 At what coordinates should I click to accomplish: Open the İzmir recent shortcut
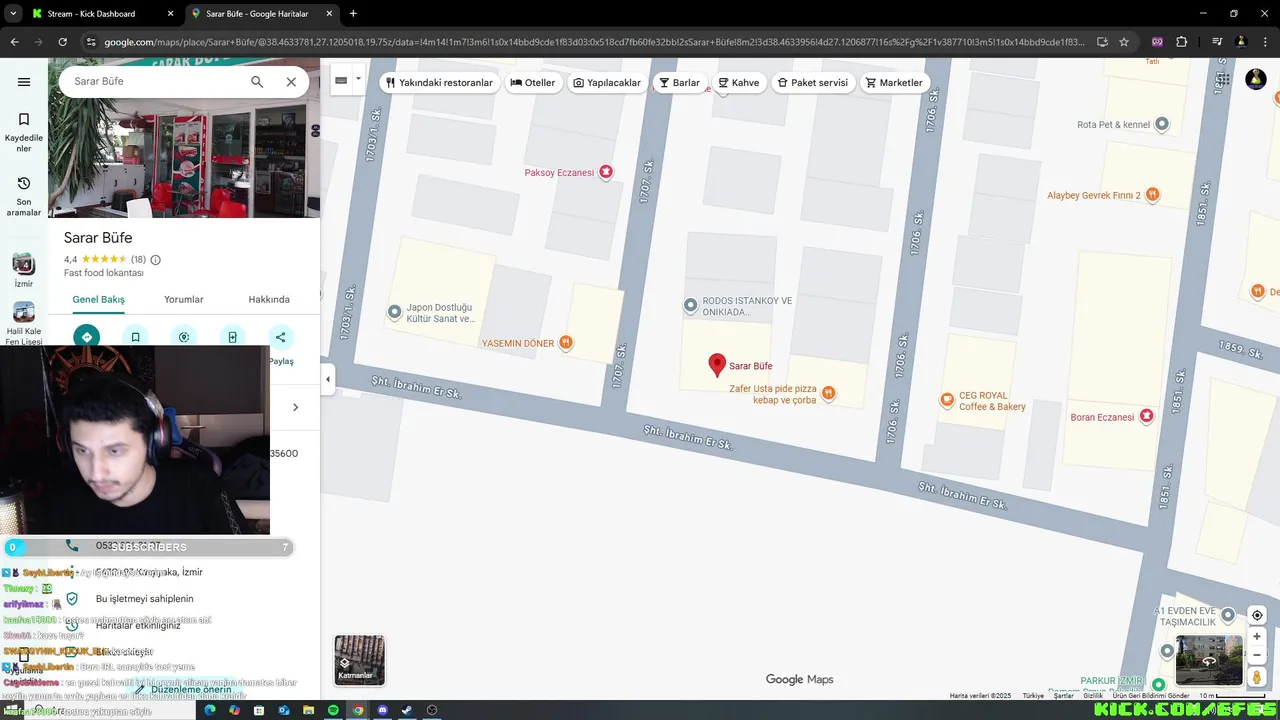[24, 270]
